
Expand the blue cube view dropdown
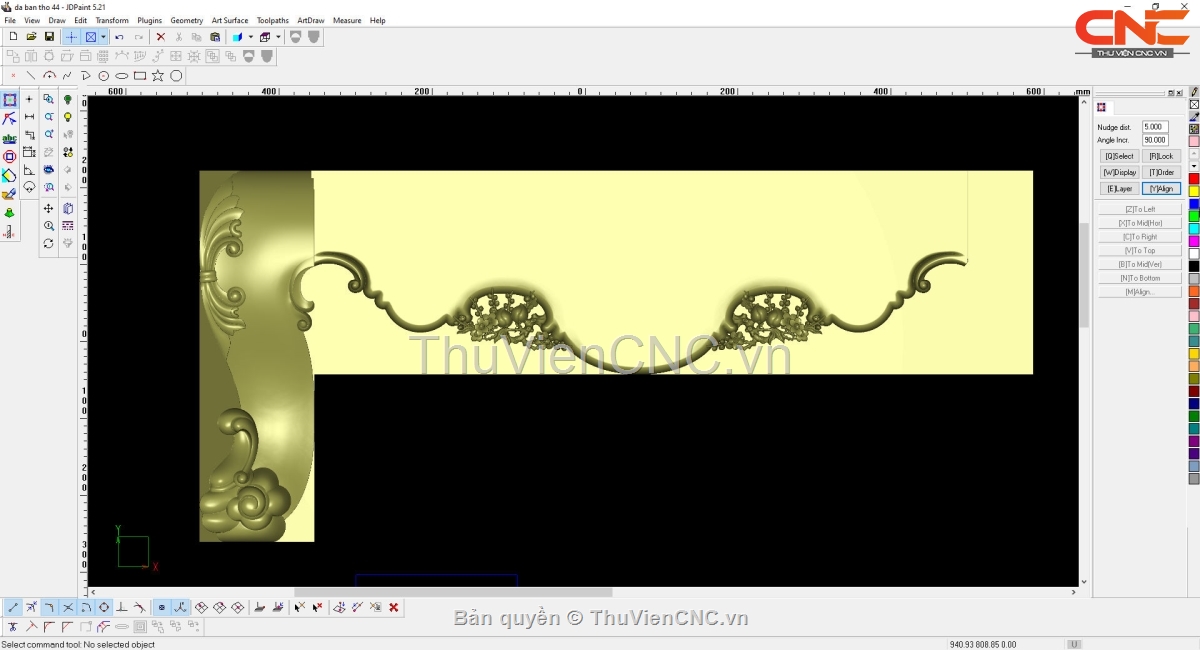pos(250,37)
